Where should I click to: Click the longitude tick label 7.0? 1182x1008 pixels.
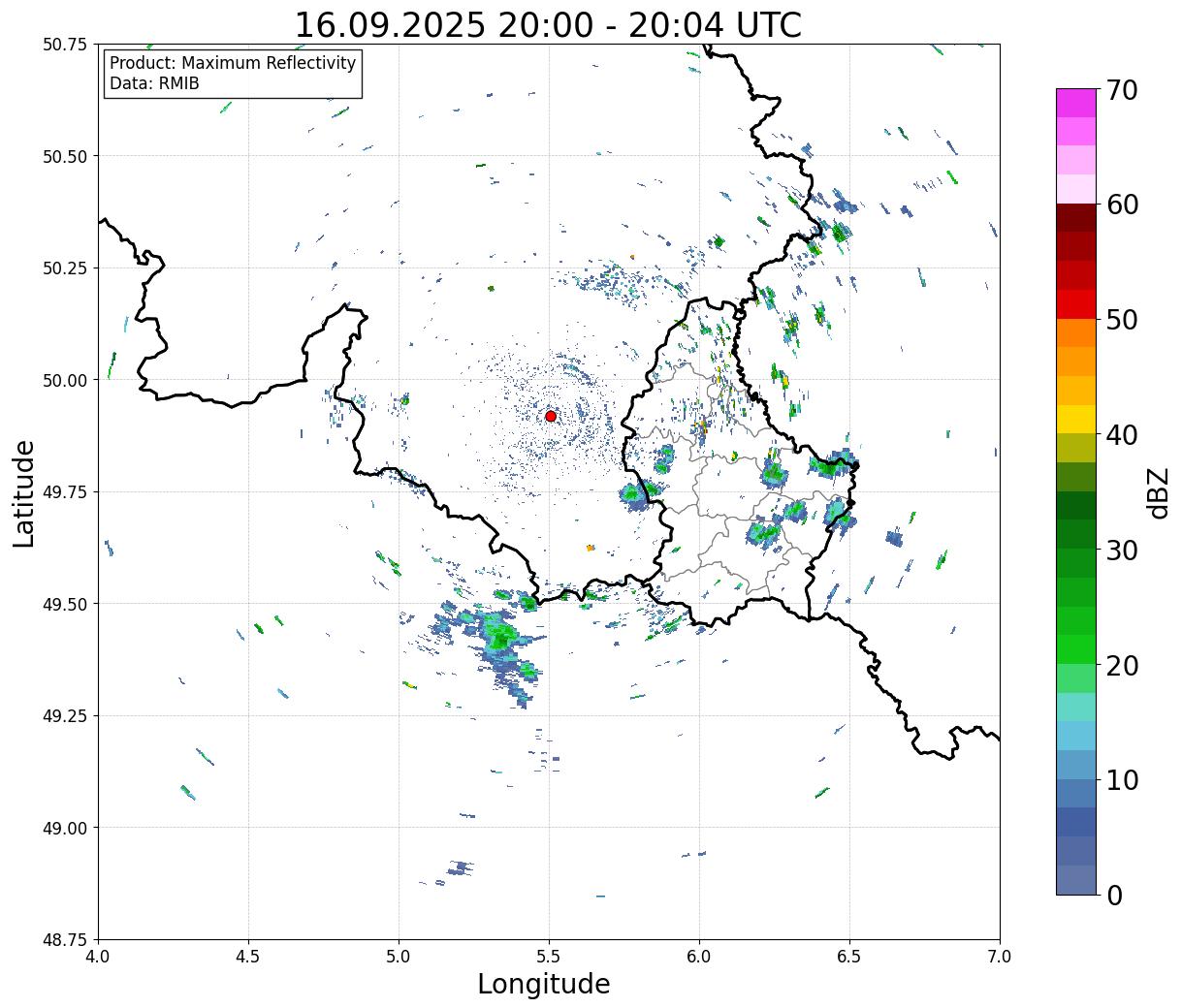[1000, 957]
